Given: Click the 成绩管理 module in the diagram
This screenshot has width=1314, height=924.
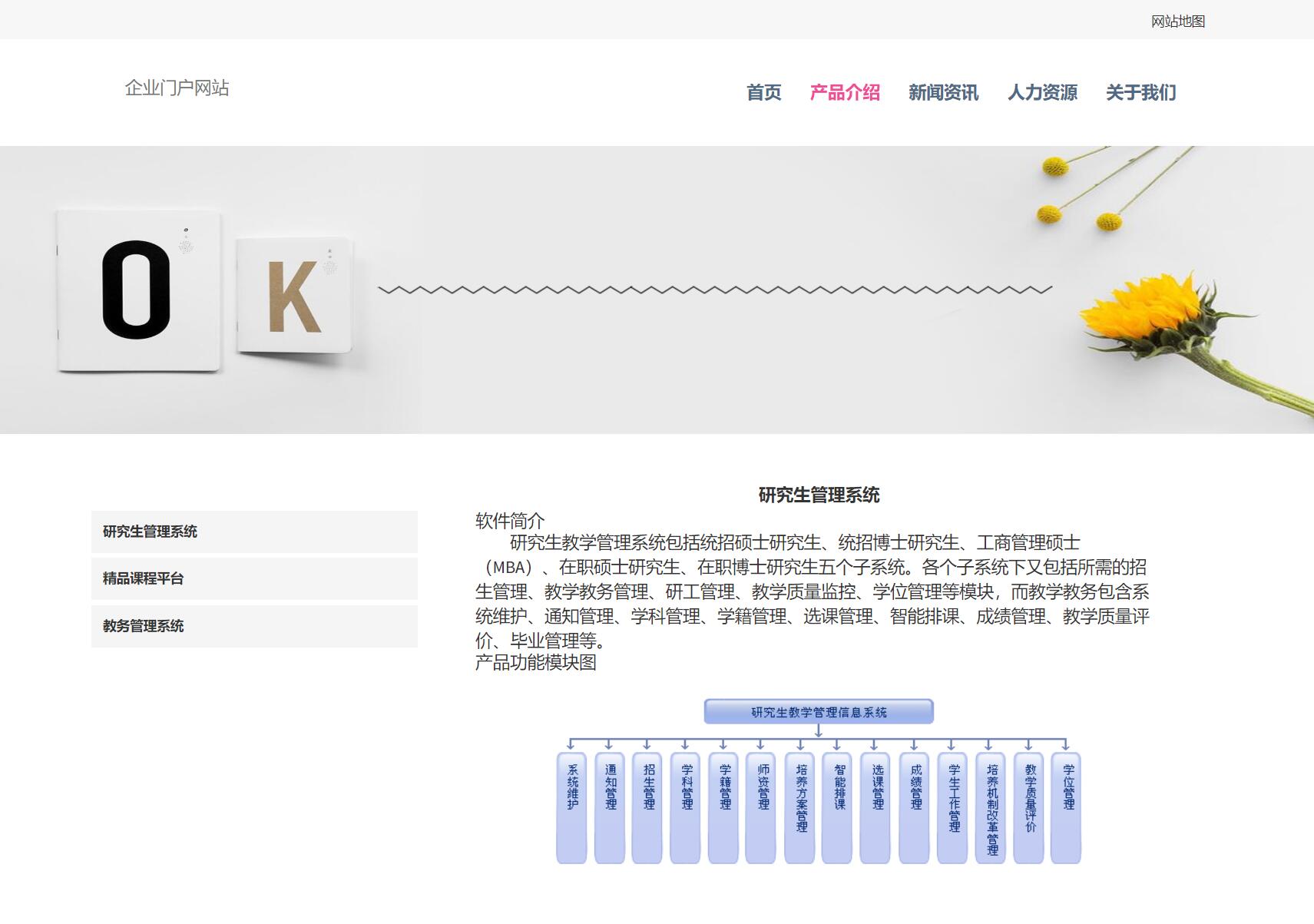Looking at the screenshot, I should click(x=915, y=808).
